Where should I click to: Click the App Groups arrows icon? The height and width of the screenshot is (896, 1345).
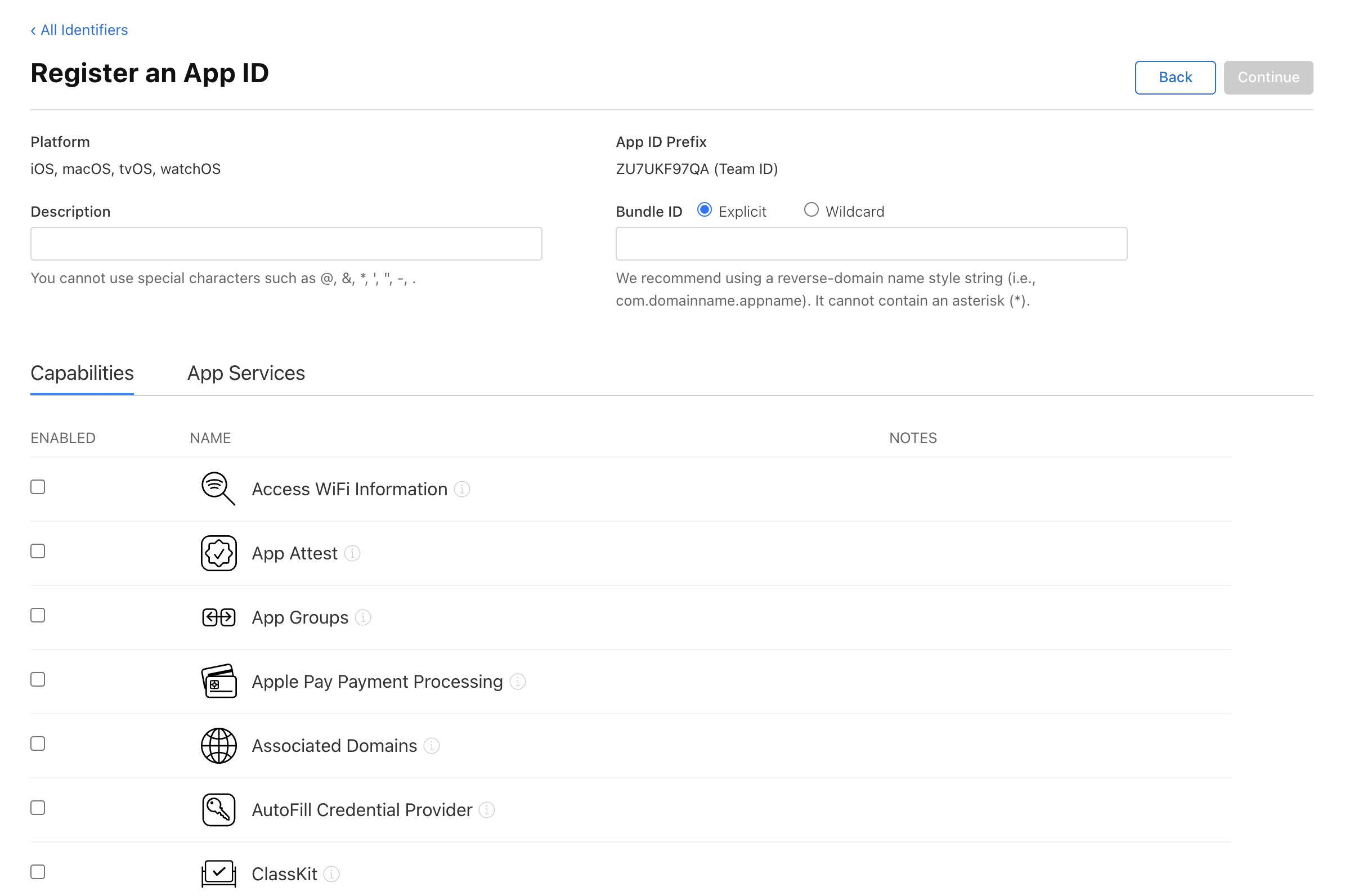click(218, 617)
